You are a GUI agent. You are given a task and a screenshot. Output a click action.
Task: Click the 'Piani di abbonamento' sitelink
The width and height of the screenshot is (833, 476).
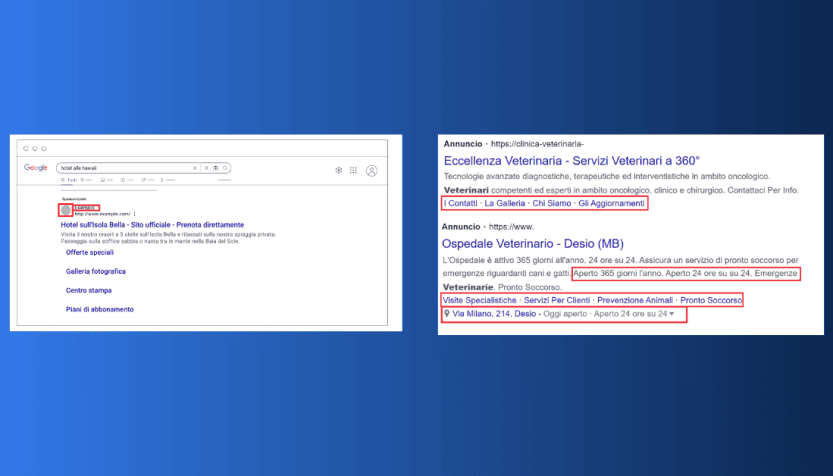click(100, 309)
